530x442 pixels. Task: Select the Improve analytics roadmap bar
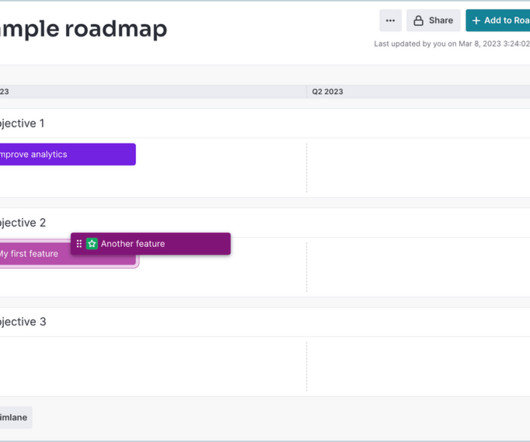click(68, 154)
